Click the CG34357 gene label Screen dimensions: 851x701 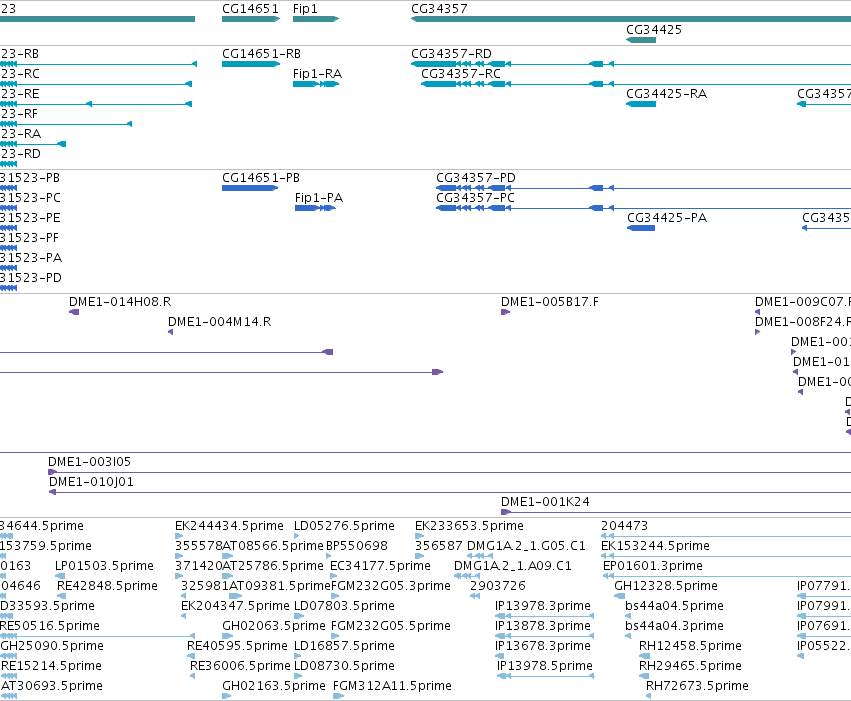point(439,9)
